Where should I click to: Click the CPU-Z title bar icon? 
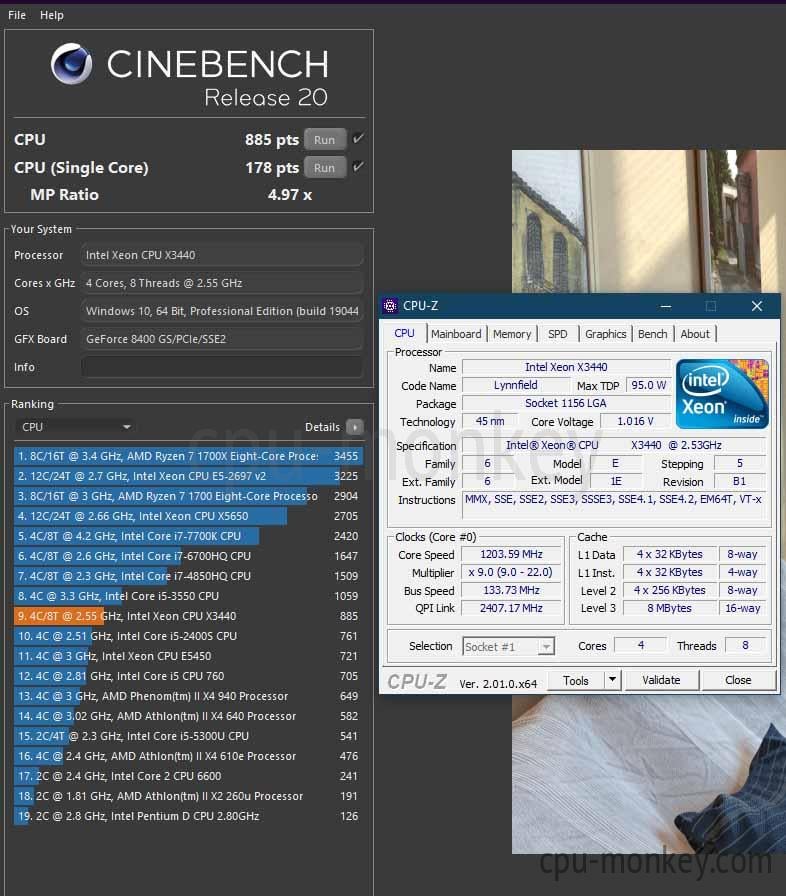(x=390, y=306)
